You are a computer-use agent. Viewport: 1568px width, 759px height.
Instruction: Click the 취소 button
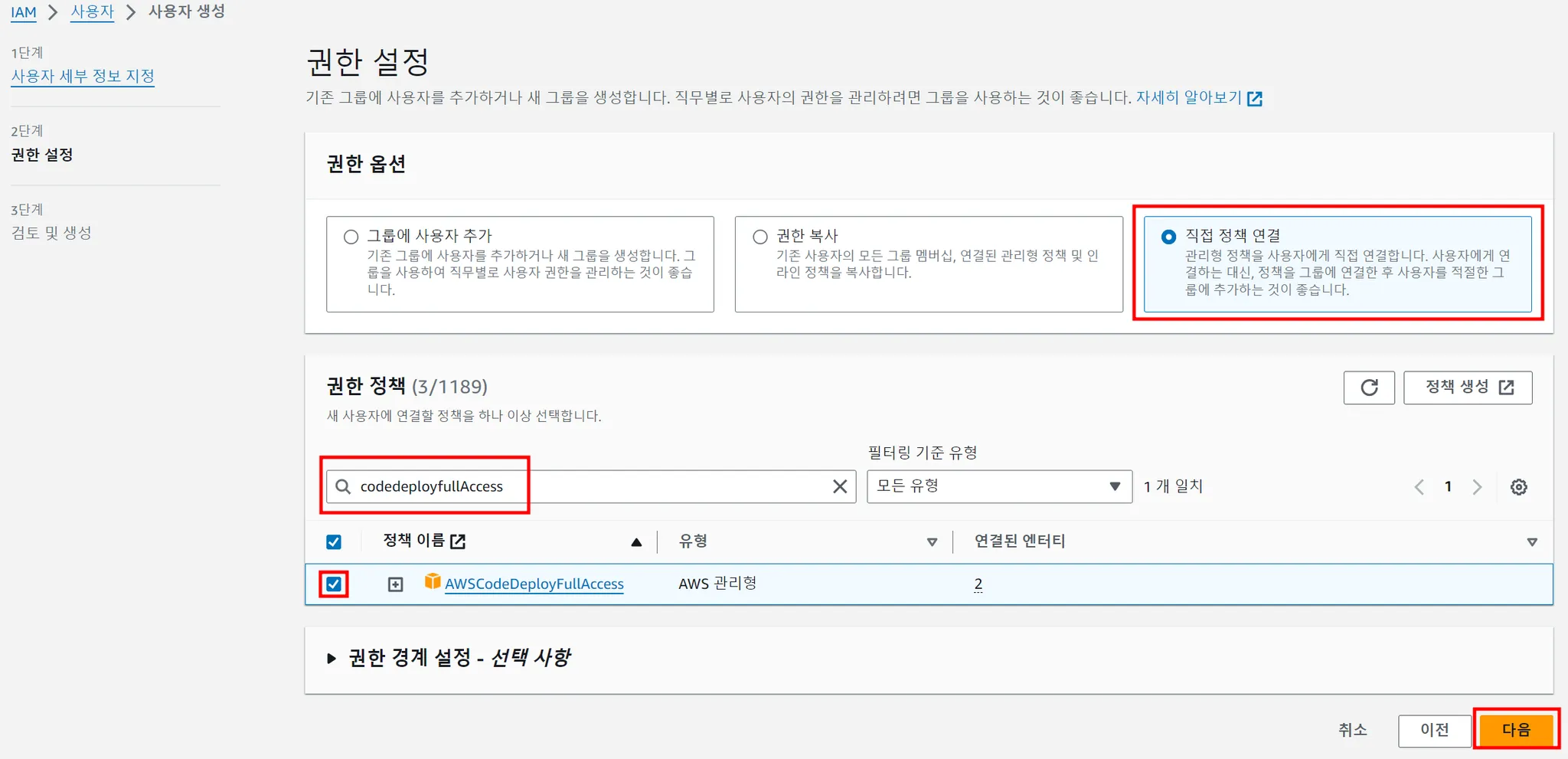pyautogui.click(x=1352, y=730)
